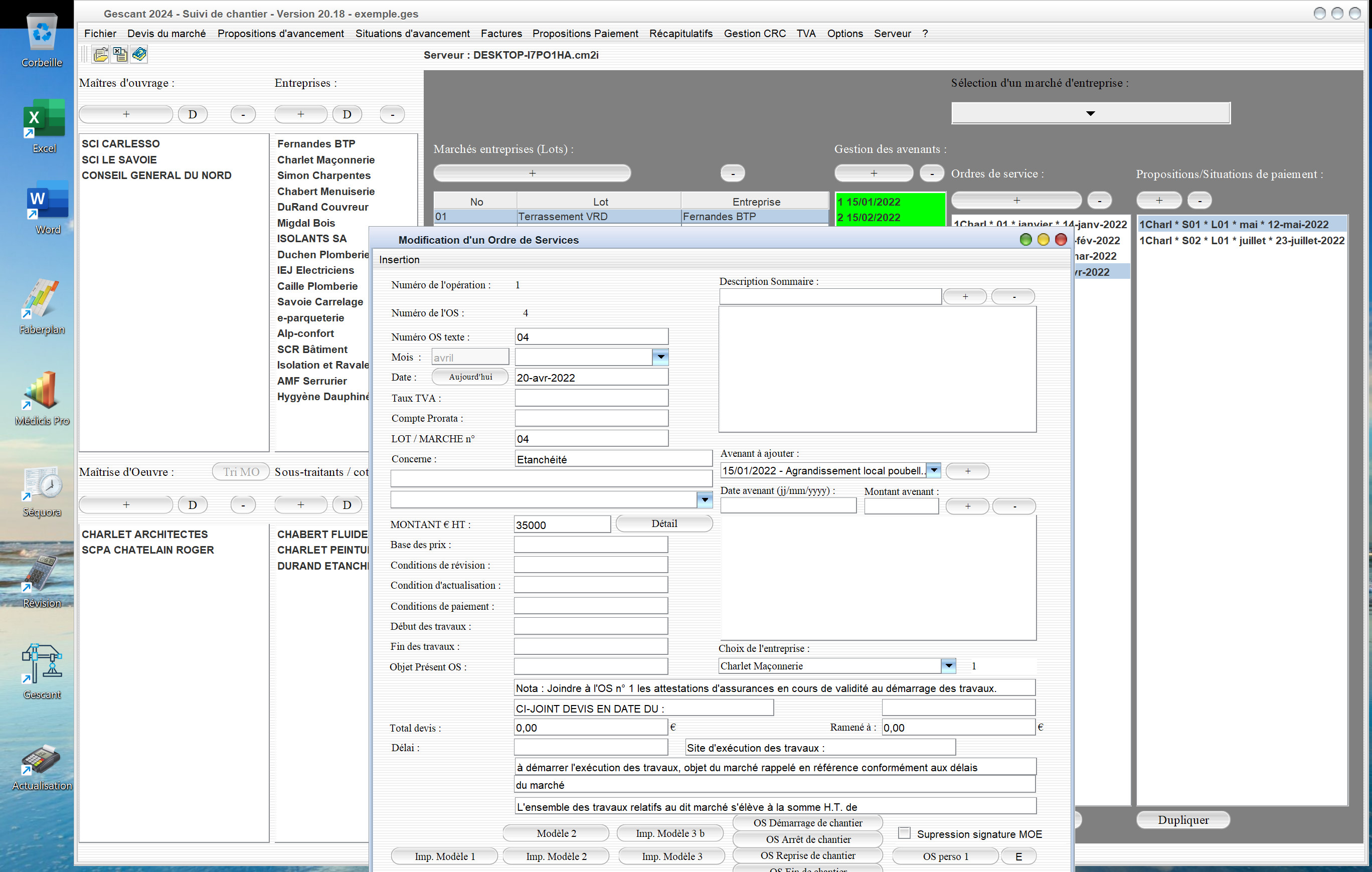
Task: Open the help book toolbar icon
Action: (139, 55)
